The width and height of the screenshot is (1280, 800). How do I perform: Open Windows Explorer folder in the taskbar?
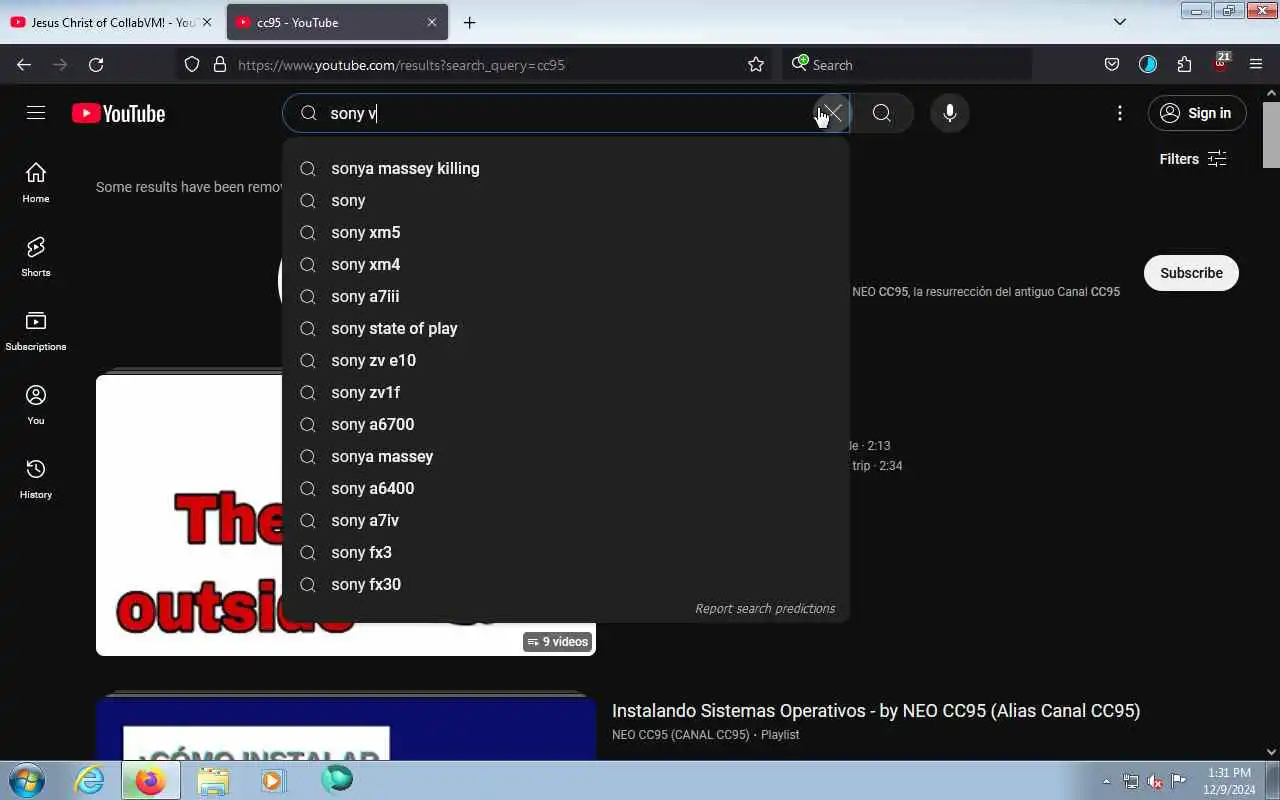(x=213, y=780)
